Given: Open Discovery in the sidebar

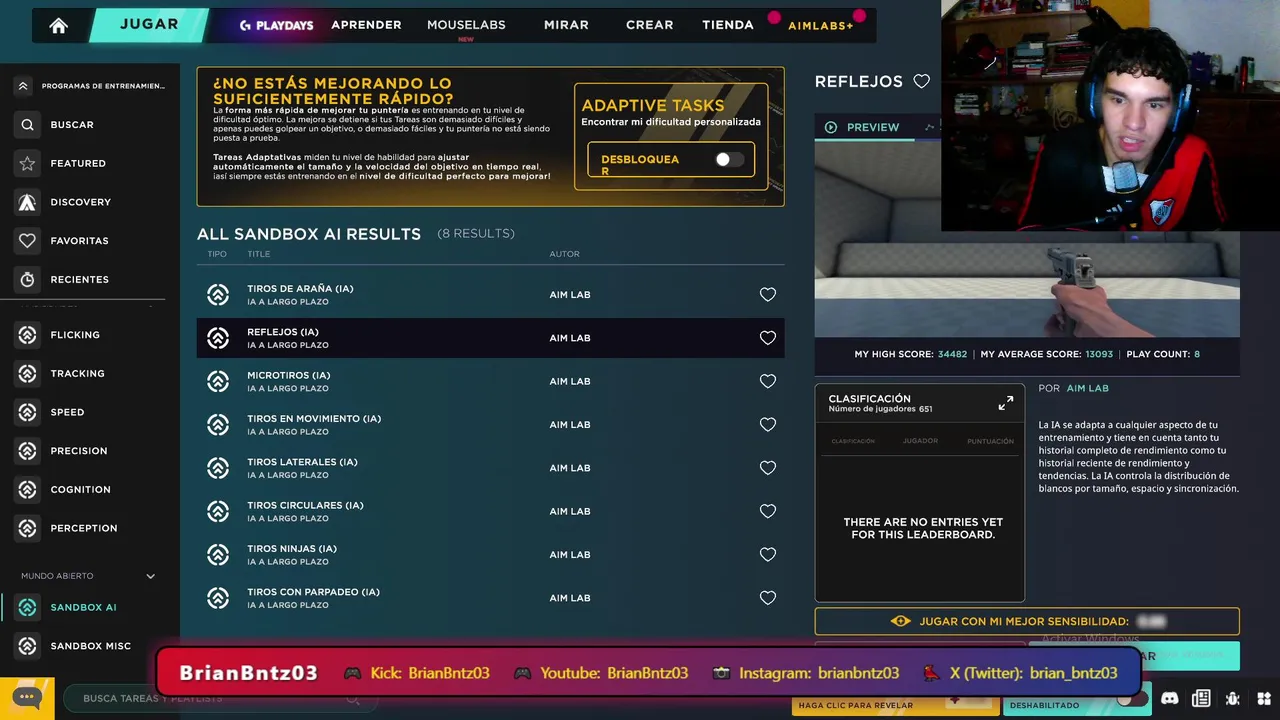Looking at the screenshot, I should tap(80, 202).
